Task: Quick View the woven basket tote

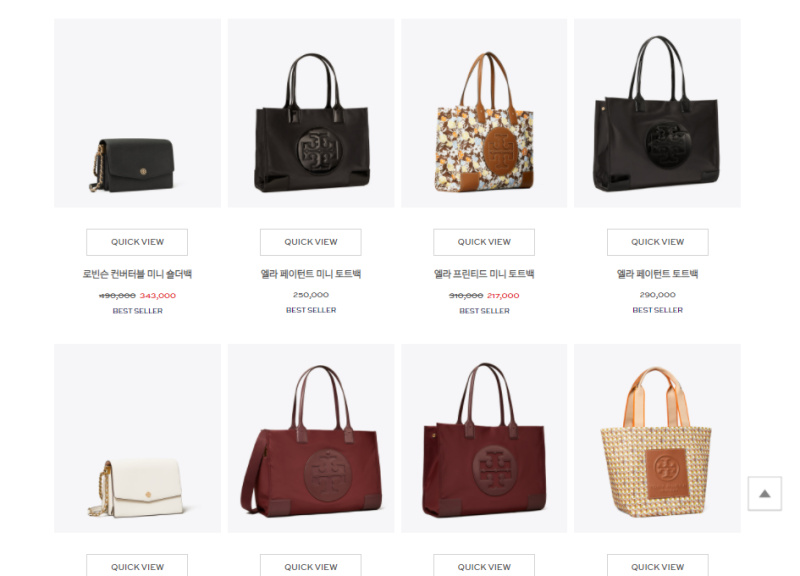Action: coord(658,565)
